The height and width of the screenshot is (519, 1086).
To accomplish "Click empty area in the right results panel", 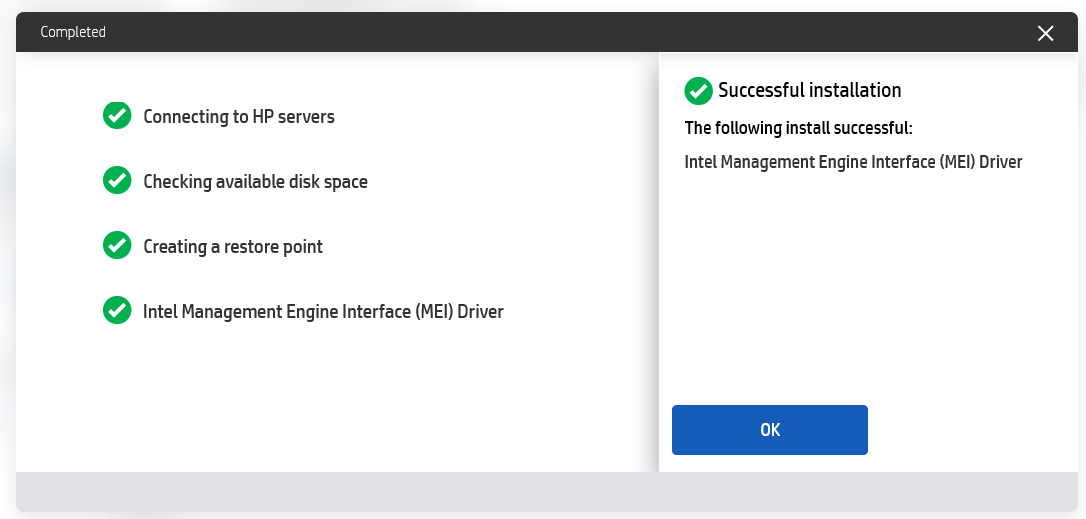I will [860, 290].
